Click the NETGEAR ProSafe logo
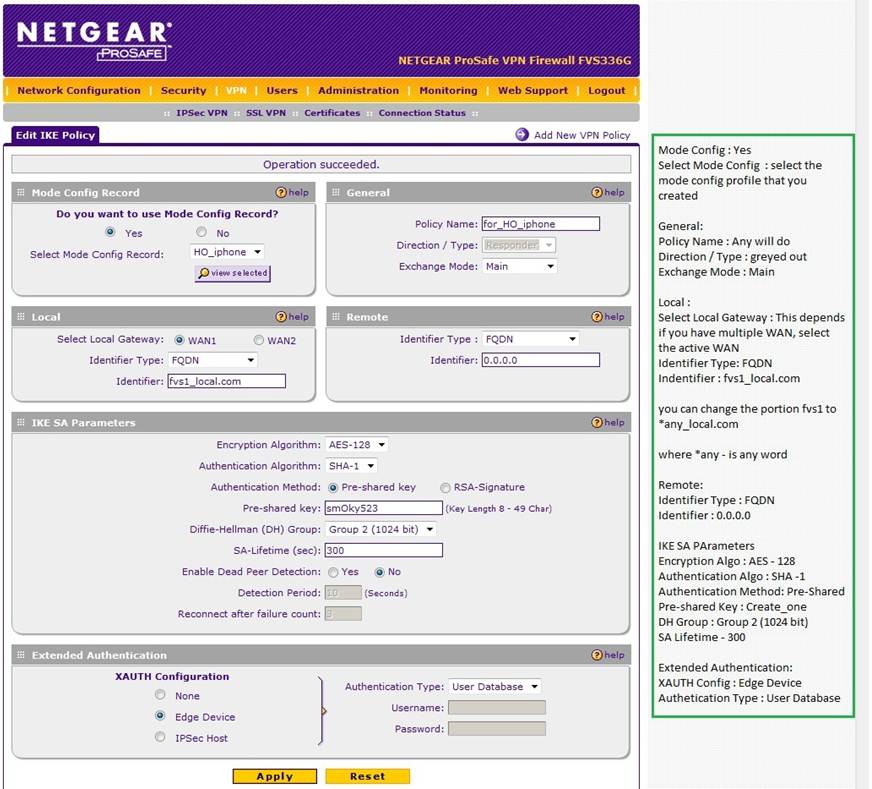 tap(93, 40)
